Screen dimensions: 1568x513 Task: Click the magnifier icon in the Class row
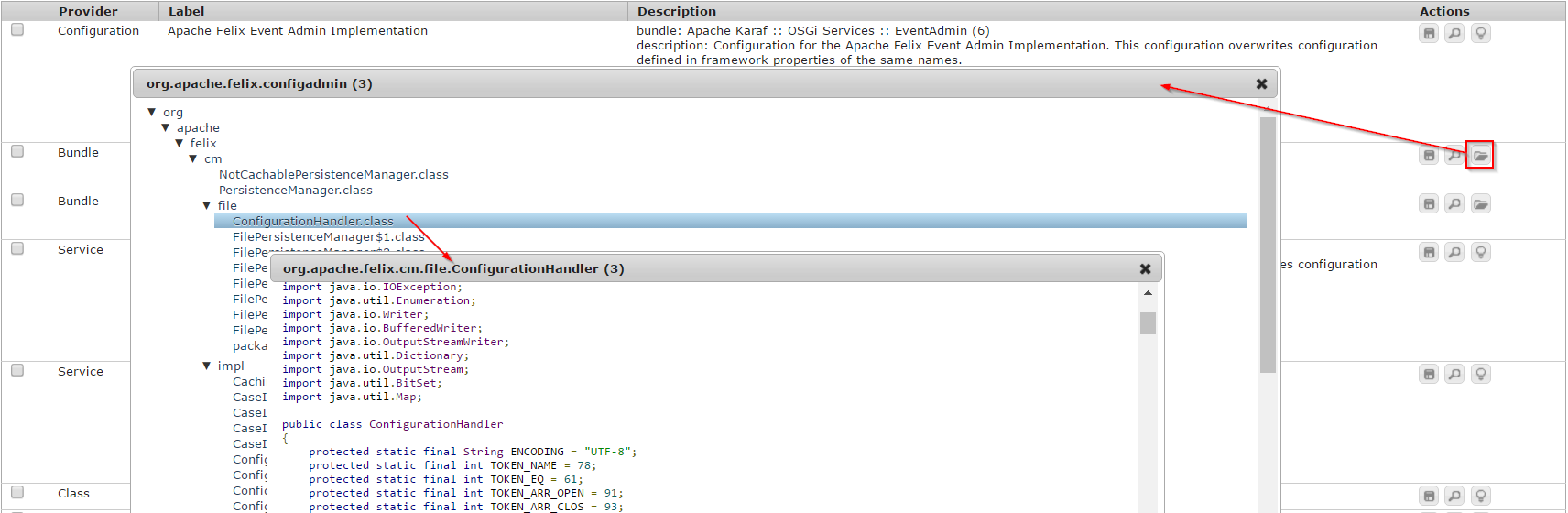tap(1454, 496)
